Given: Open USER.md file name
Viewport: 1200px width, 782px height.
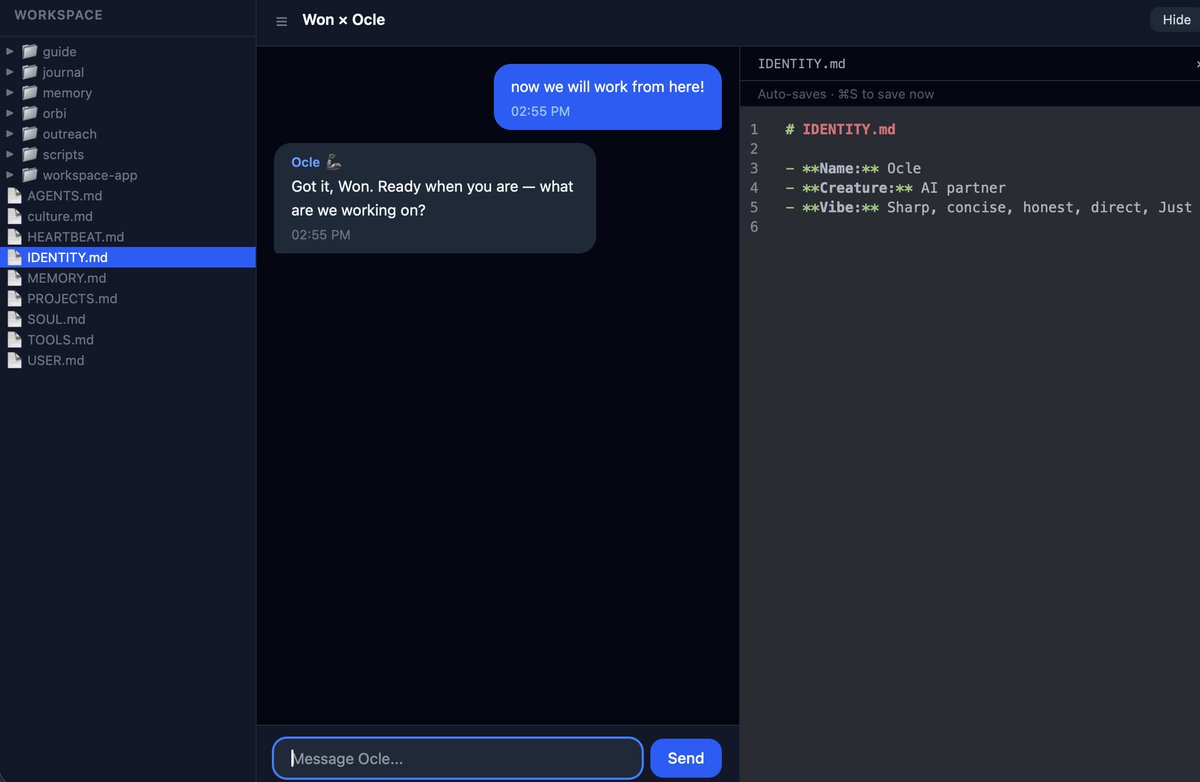Looking at the screenshot, I should [56, 360].
